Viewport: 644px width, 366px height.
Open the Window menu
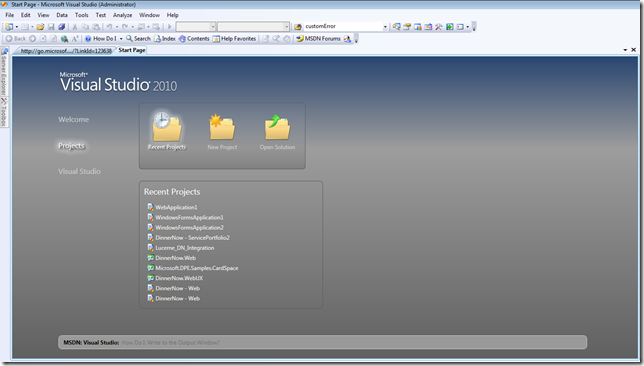149,15
